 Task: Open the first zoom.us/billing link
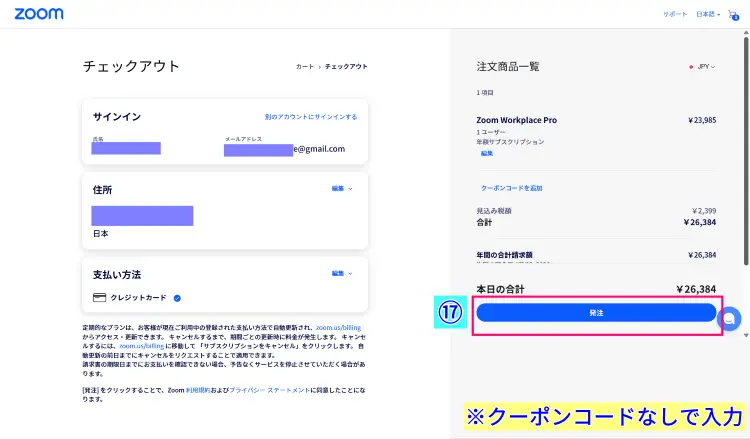pos(339,328)
